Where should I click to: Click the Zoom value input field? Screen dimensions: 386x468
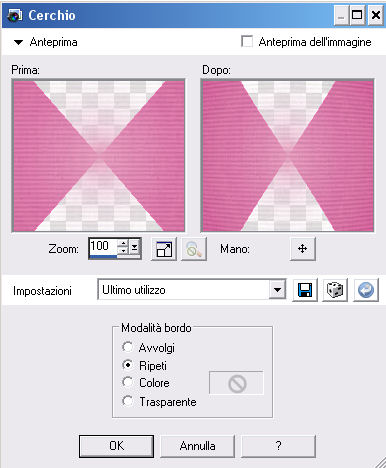pos(103,247)
